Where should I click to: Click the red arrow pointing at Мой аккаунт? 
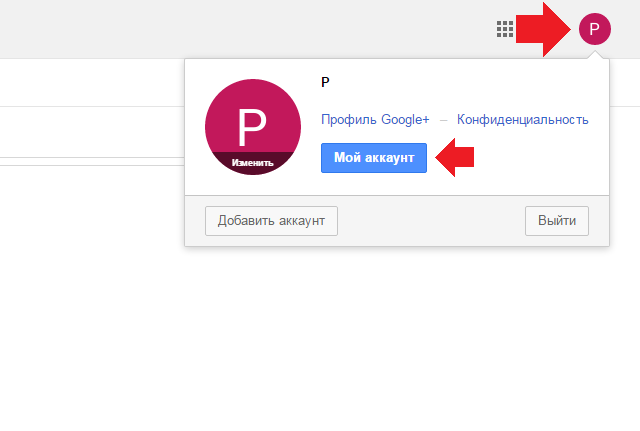454,158
